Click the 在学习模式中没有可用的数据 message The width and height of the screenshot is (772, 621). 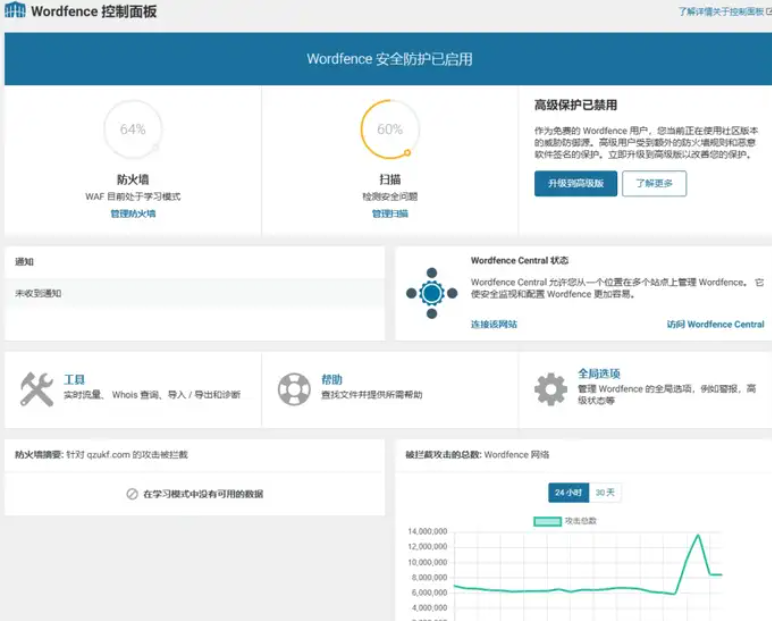pos(203,494)
